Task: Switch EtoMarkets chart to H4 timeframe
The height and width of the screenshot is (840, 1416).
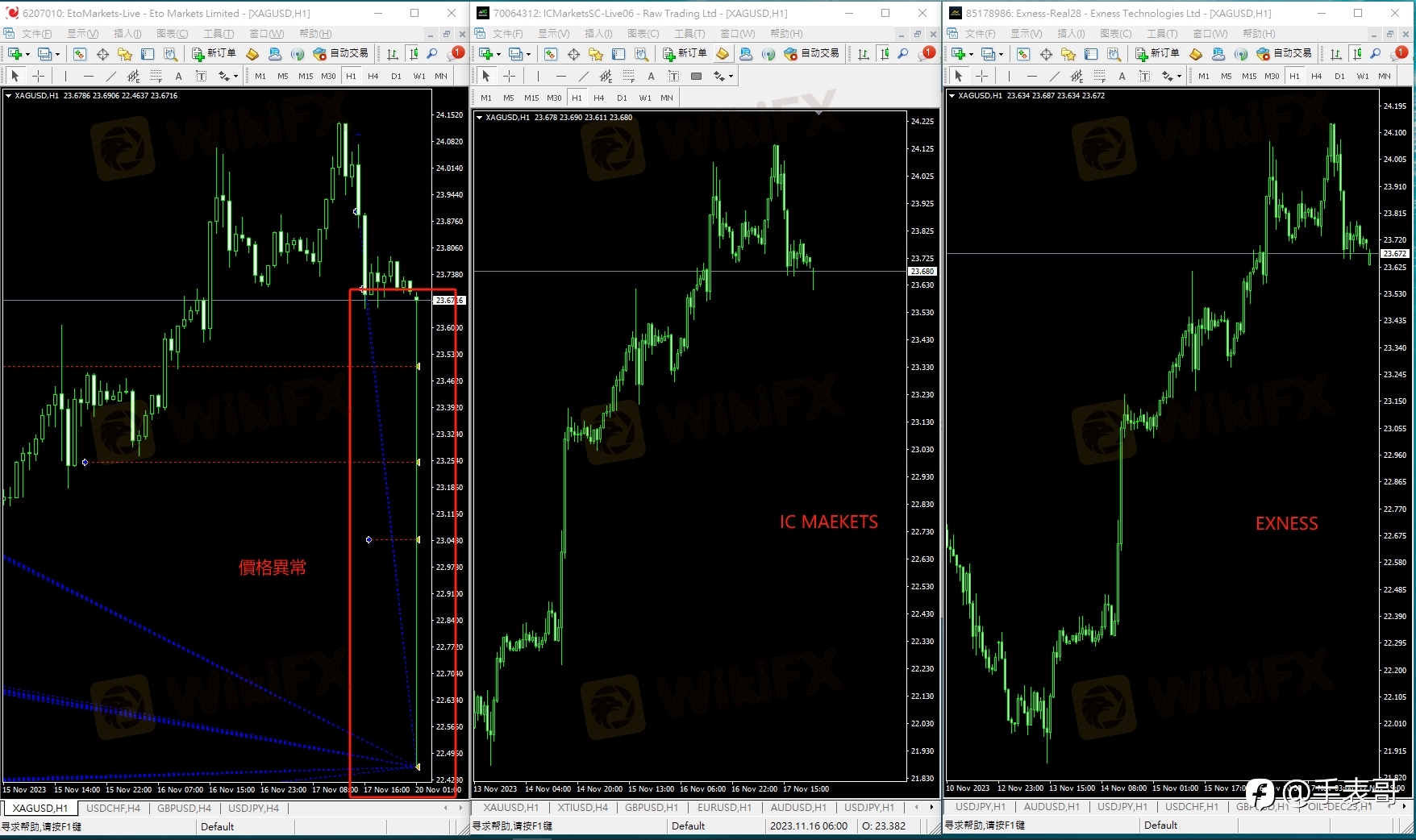Action: [x=373, y=76]
